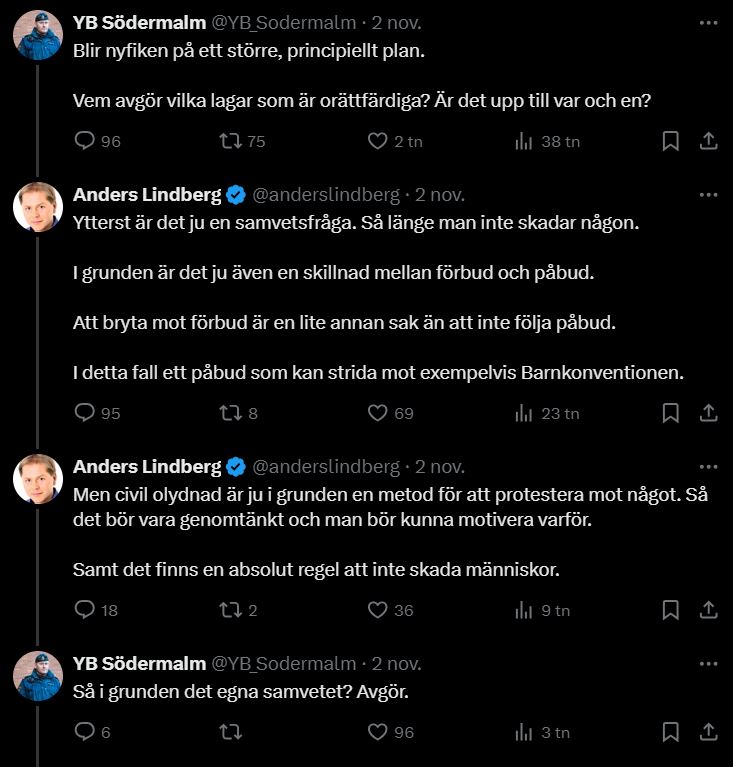Image resolution: width=733 pixels, height=767 pixels.
Task: Open the 2 nov. timestamp of last tweet
Action: 397,663
